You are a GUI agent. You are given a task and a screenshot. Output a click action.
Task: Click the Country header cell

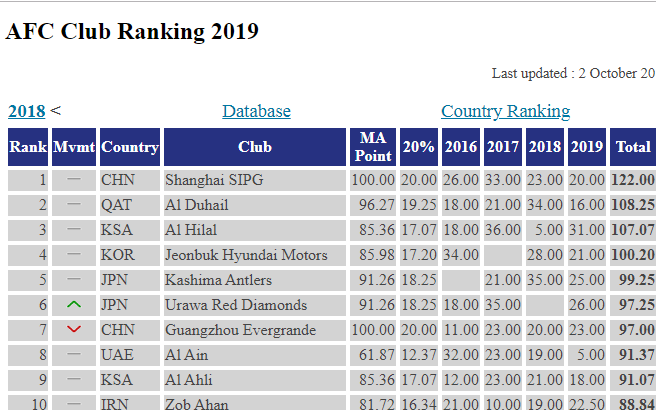click(x=130, y=147)
